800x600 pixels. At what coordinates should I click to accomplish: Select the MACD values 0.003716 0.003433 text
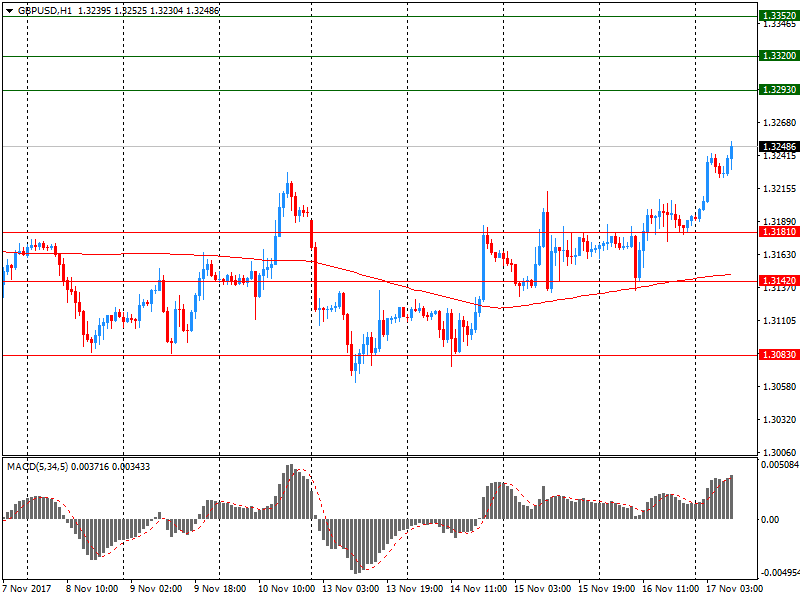point(111,467)
